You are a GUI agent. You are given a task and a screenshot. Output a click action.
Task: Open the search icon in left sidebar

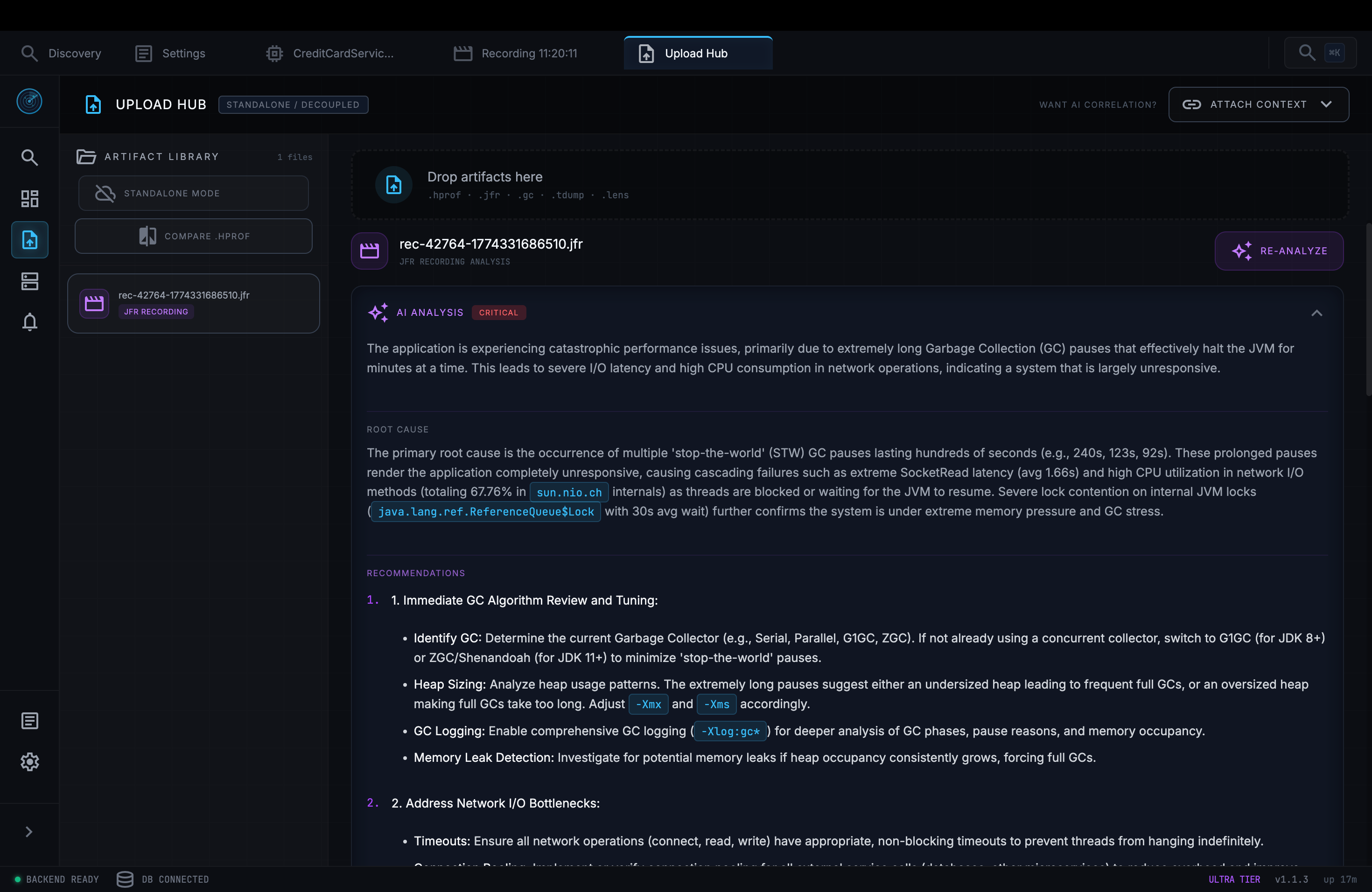tap(29, 157)
